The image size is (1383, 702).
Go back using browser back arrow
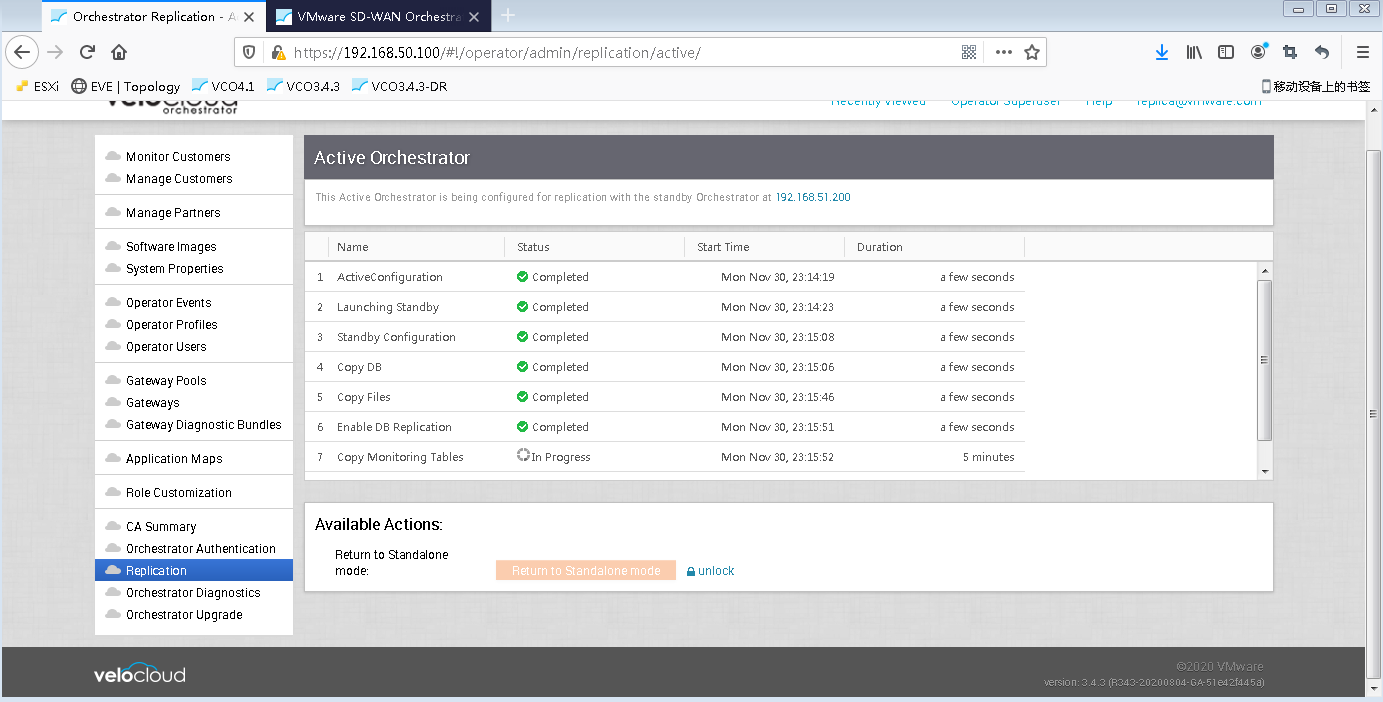[x=22, y=52]
